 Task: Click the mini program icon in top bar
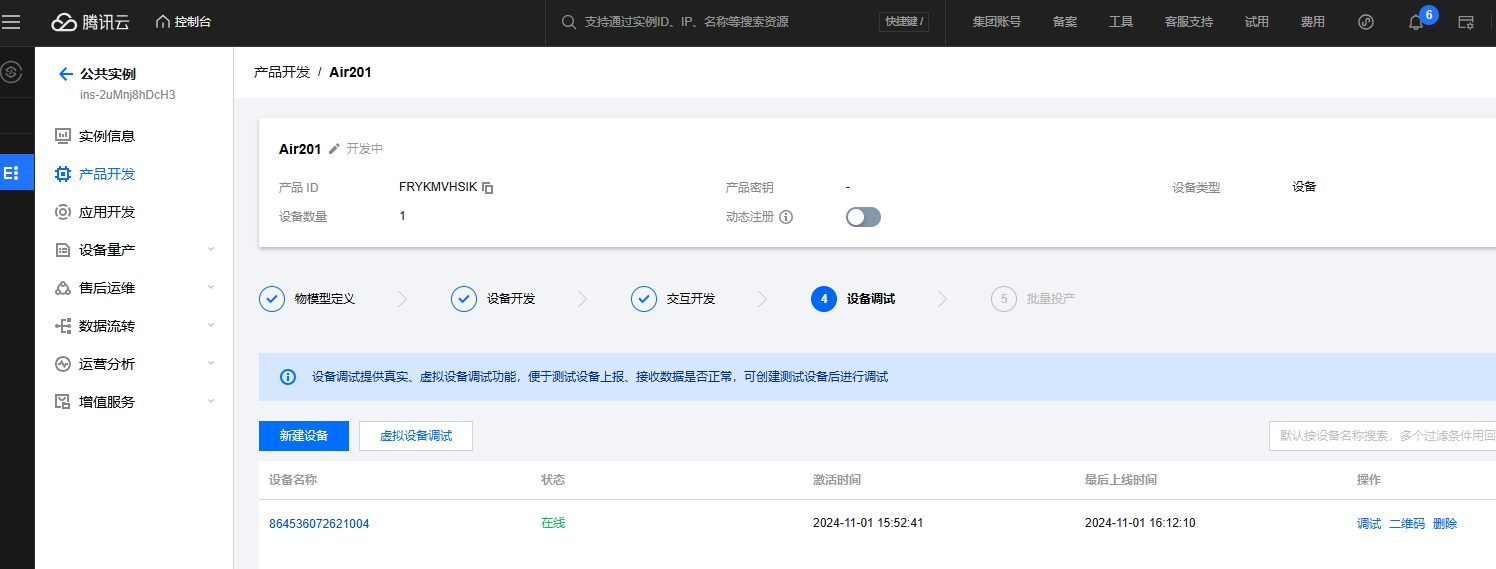[1366, 22]
